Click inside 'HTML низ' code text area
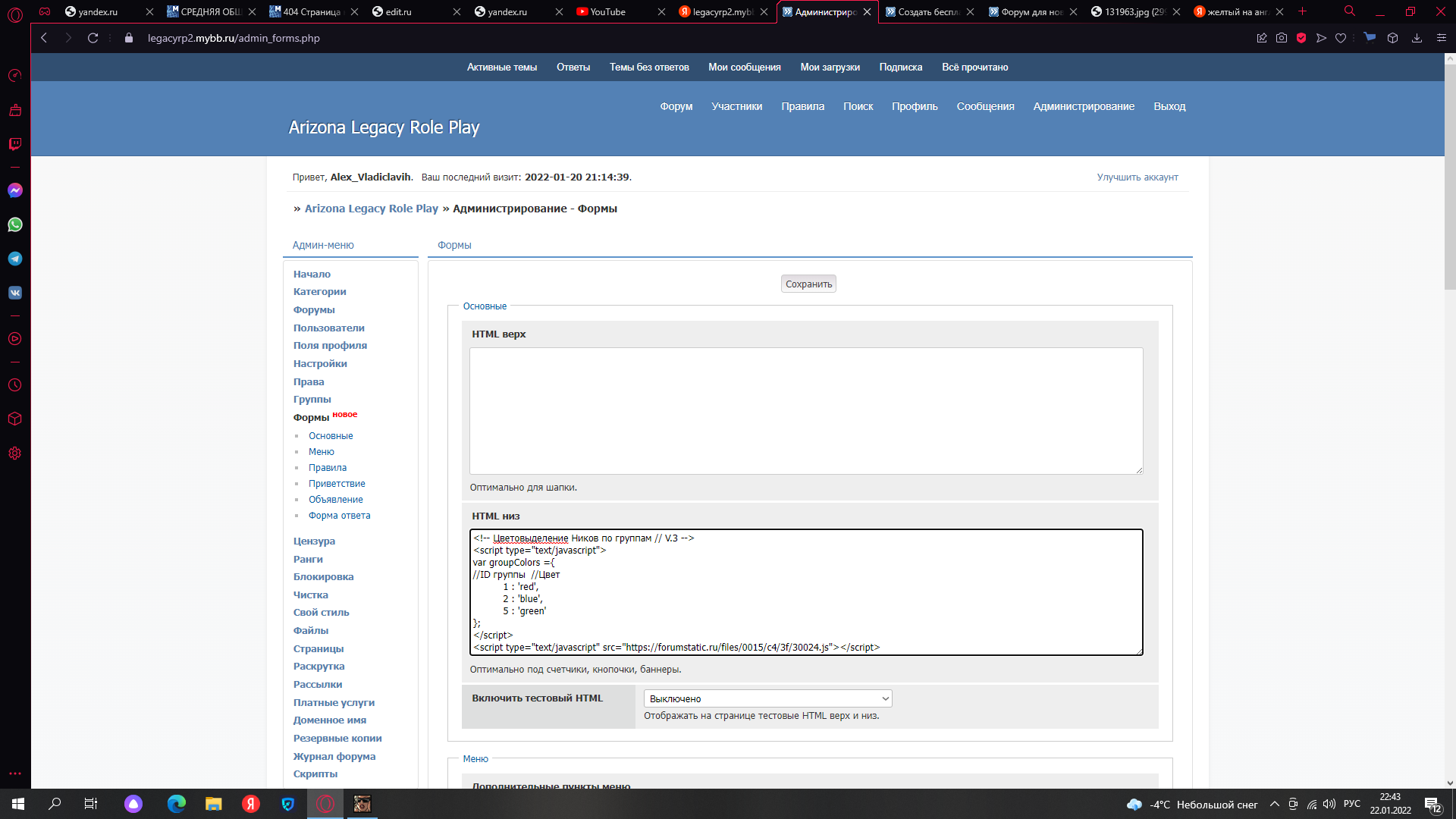Screen dimensions: 1456x819 (806, 592)
